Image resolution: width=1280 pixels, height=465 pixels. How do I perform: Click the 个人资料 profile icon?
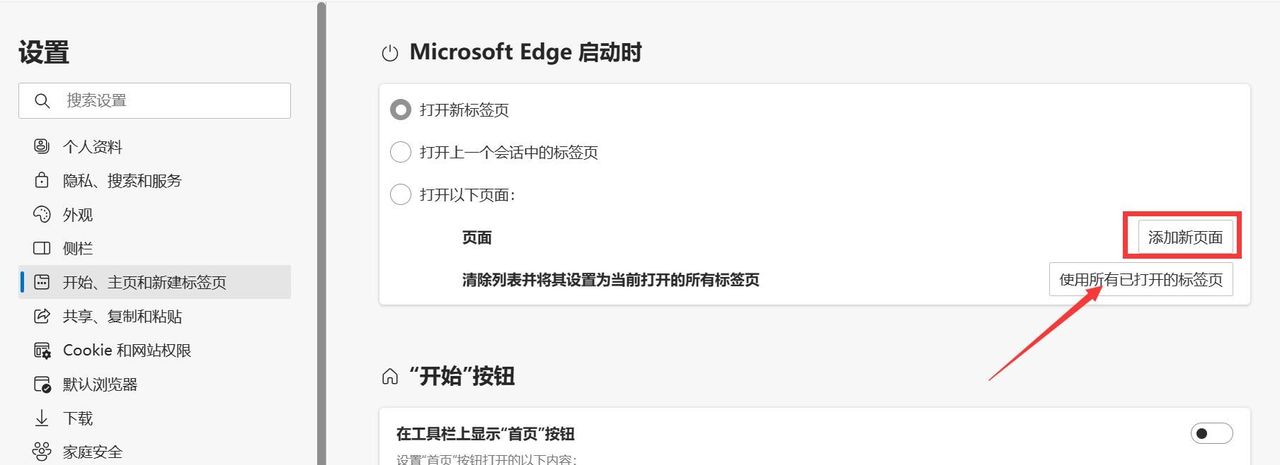coord(42,147)
